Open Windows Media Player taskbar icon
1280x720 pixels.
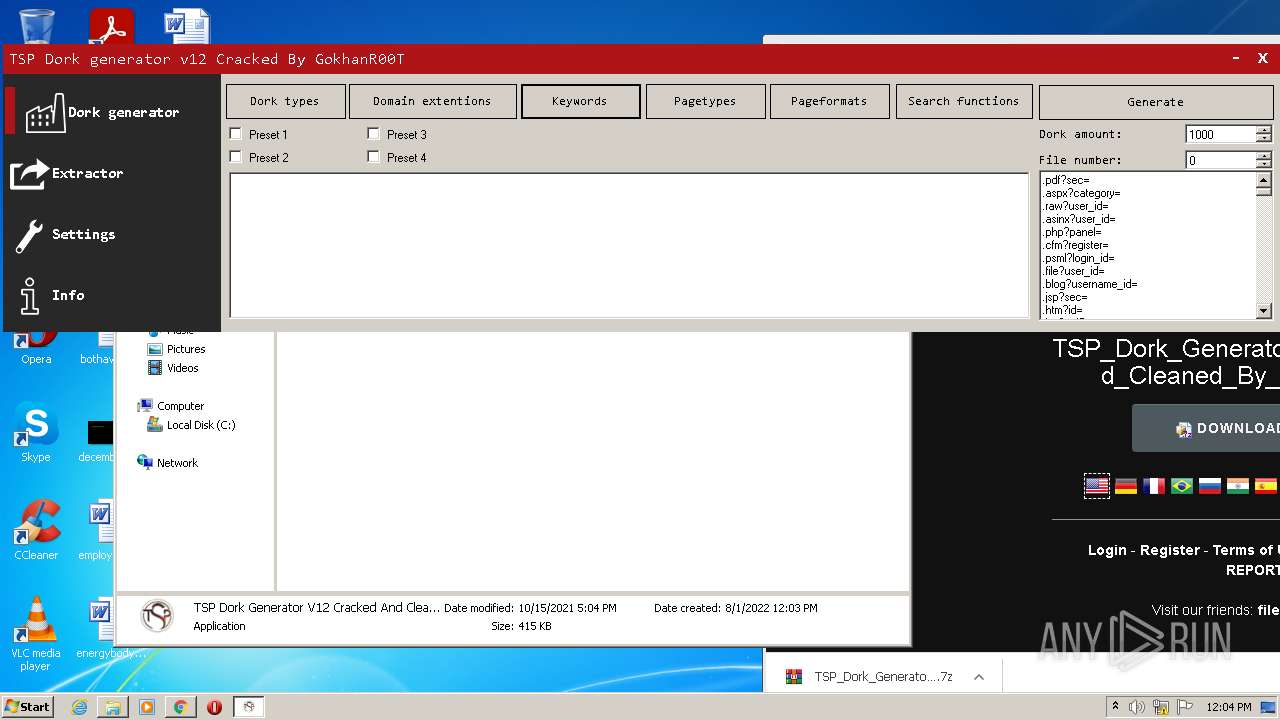[x=147, y=707]
